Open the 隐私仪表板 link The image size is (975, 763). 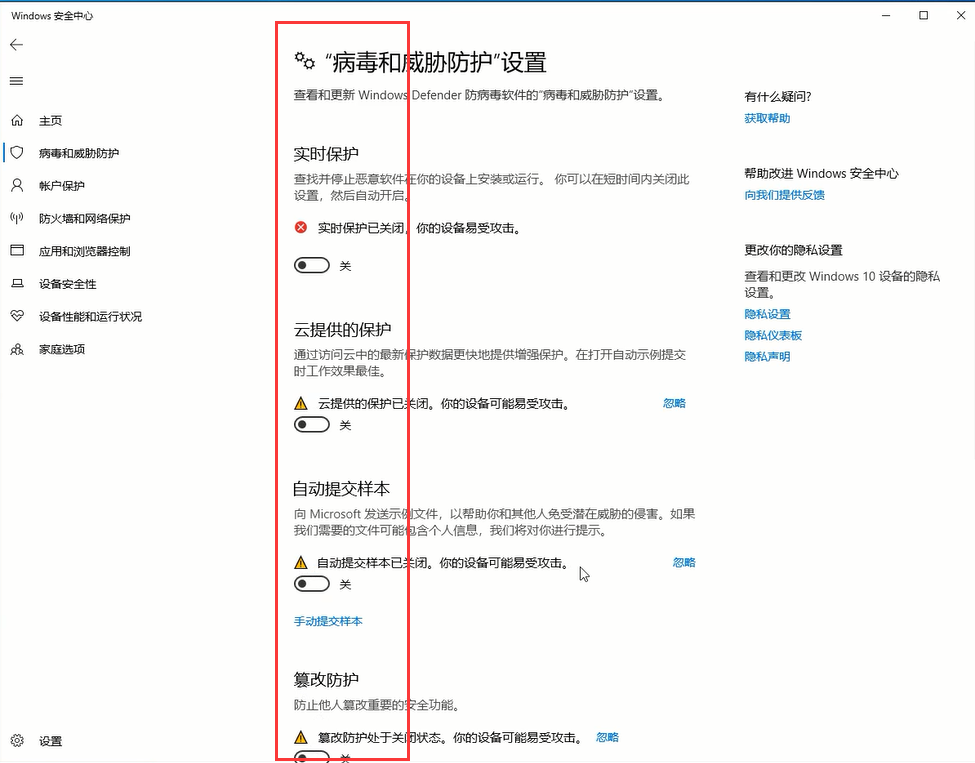coord(773,335)
